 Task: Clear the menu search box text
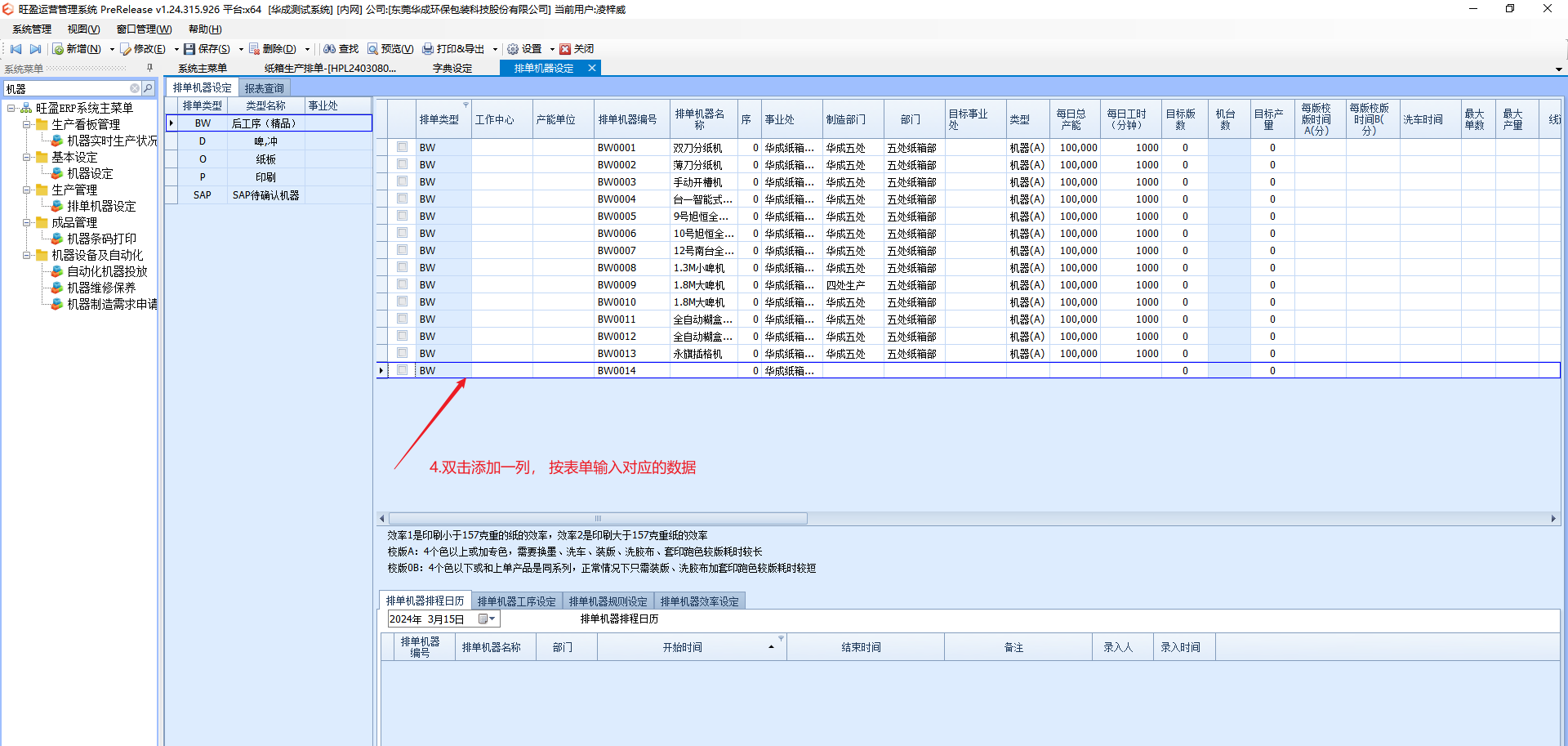[135, 88]
